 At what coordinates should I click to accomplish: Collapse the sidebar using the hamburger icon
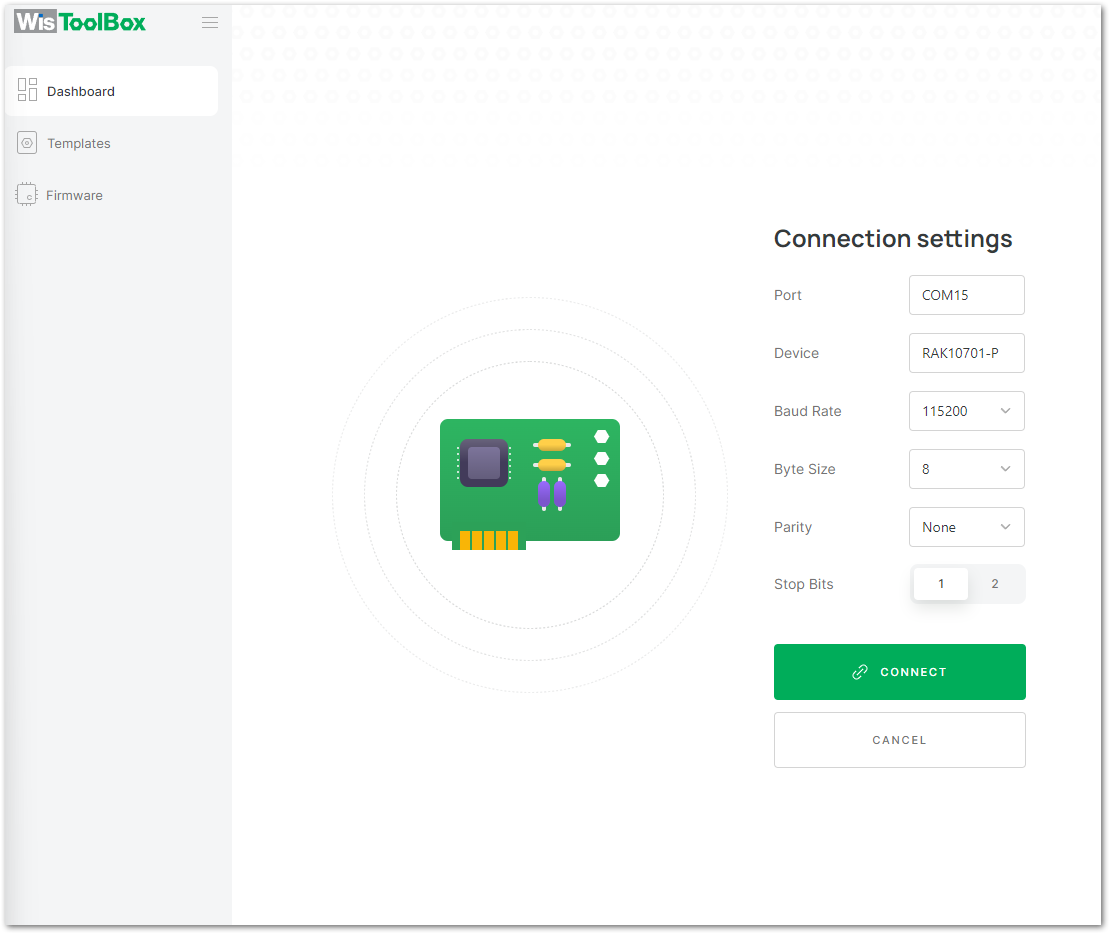(210, 22)
